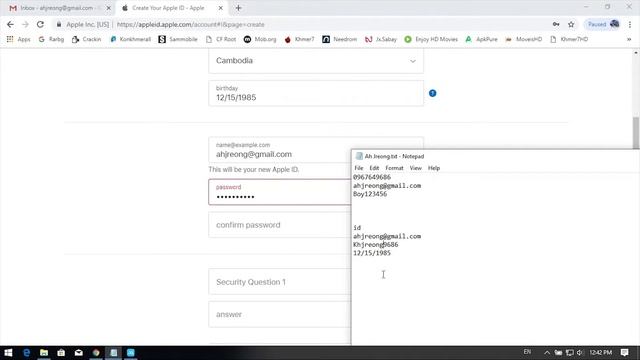The image size is (640, 360).
Task: Open the Rarbg bookmark
Action: point(51,39)
